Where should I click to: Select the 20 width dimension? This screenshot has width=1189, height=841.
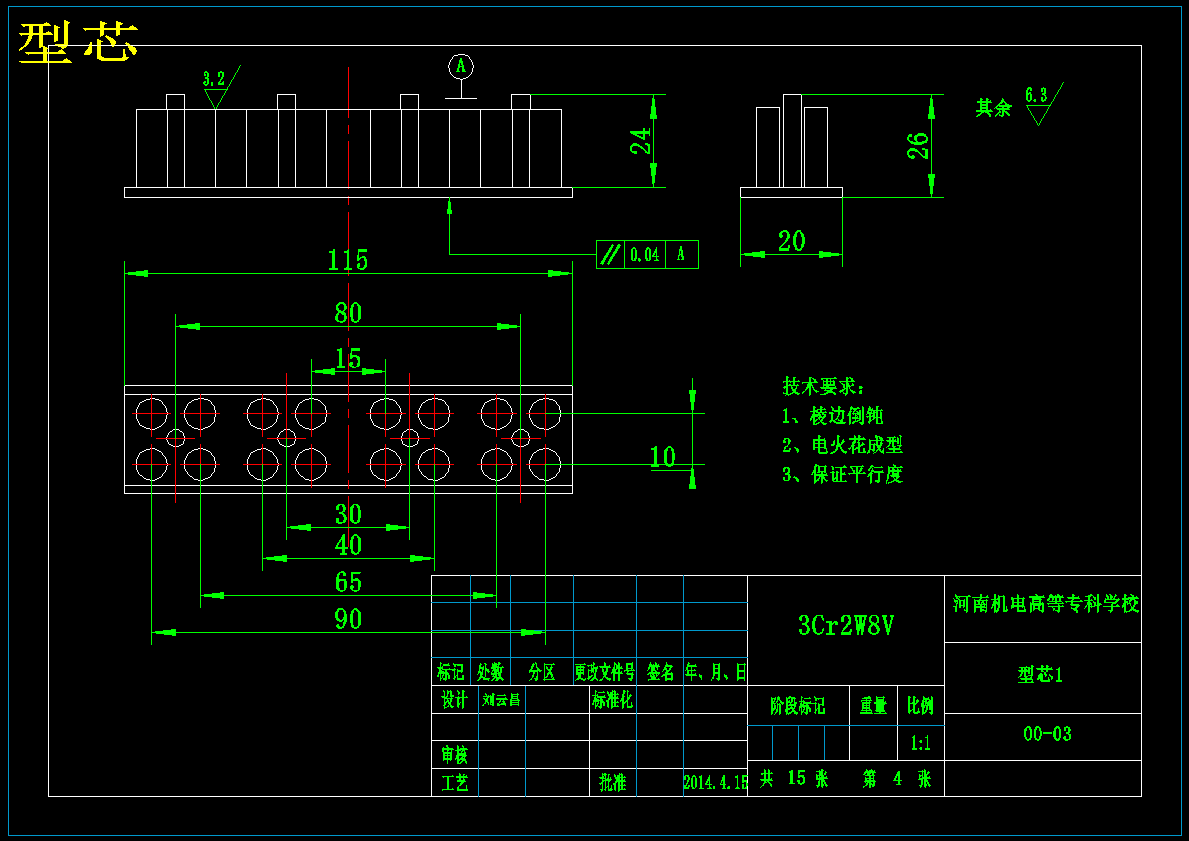(791, 241)
